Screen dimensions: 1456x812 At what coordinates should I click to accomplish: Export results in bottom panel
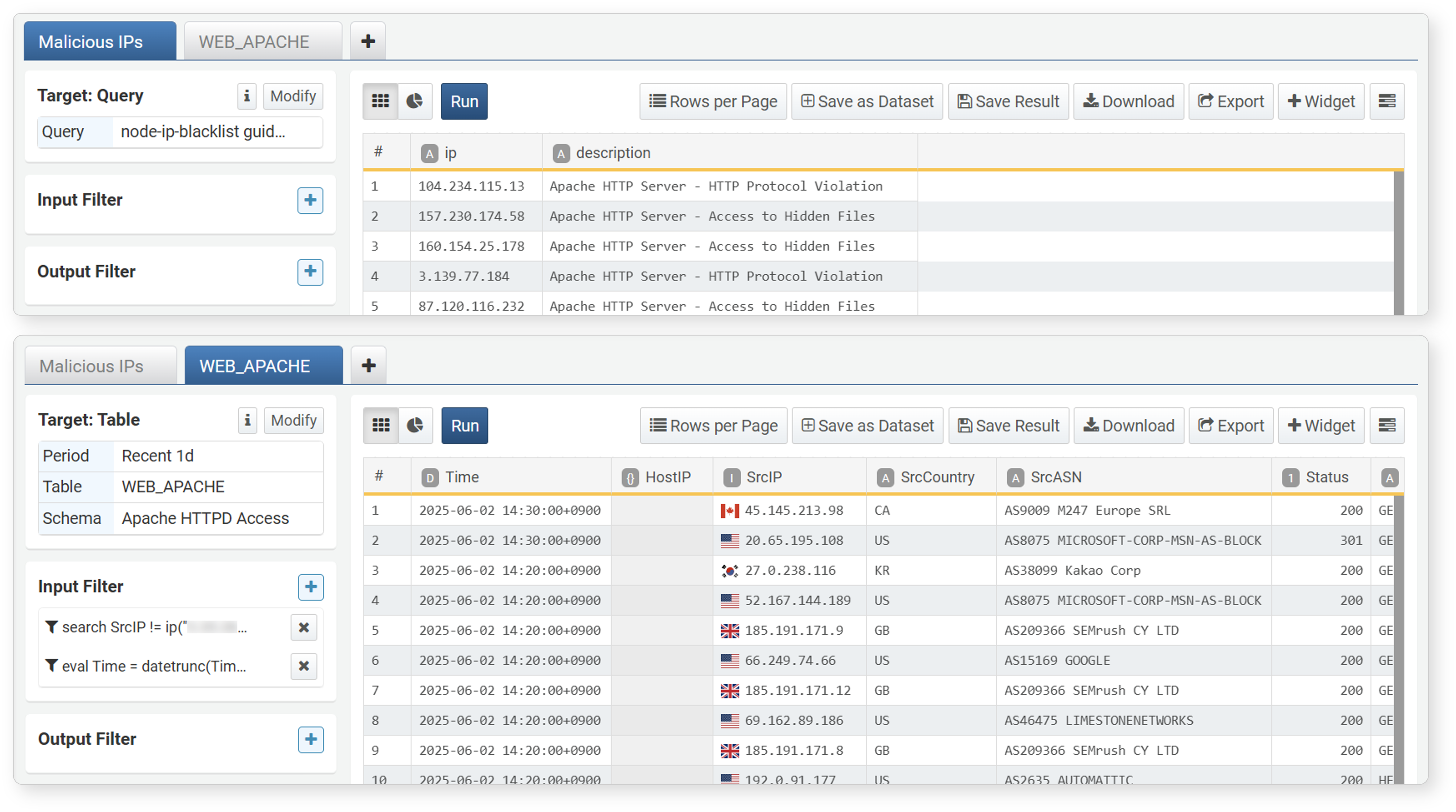click(1231, 426)
